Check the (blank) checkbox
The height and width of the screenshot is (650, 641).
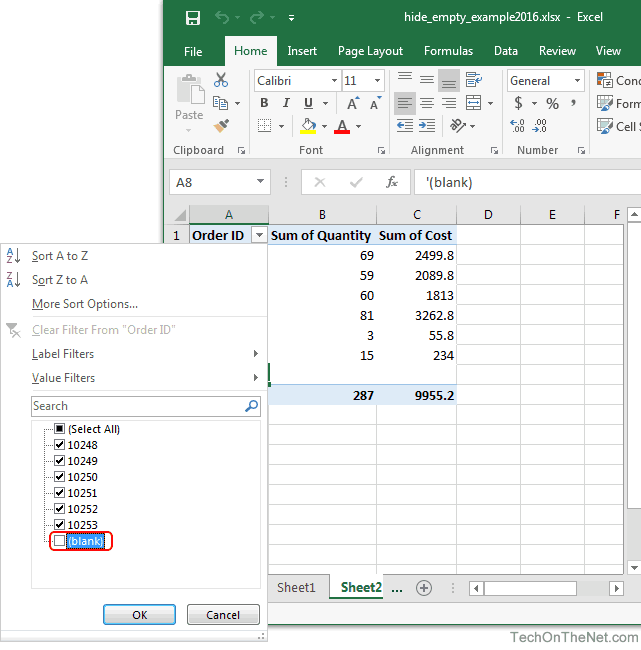(60, 541)
